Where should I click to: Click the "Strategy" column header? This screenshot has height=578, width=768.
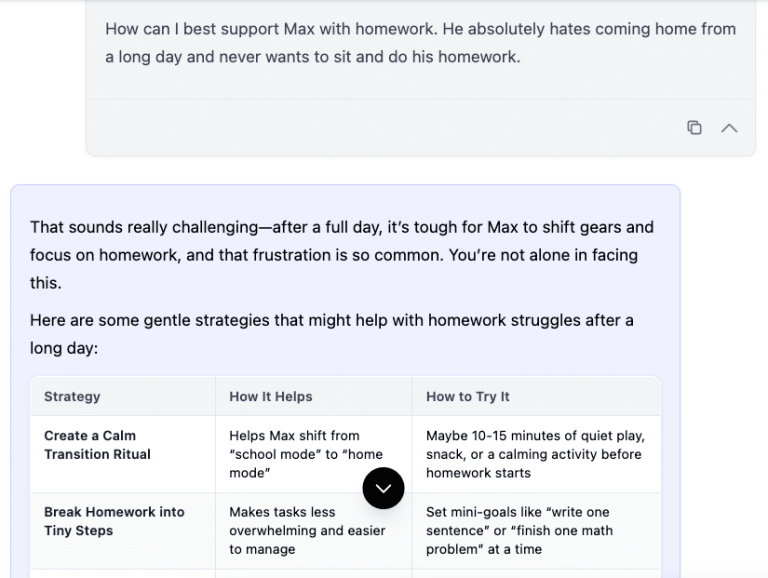pos(72,396)
